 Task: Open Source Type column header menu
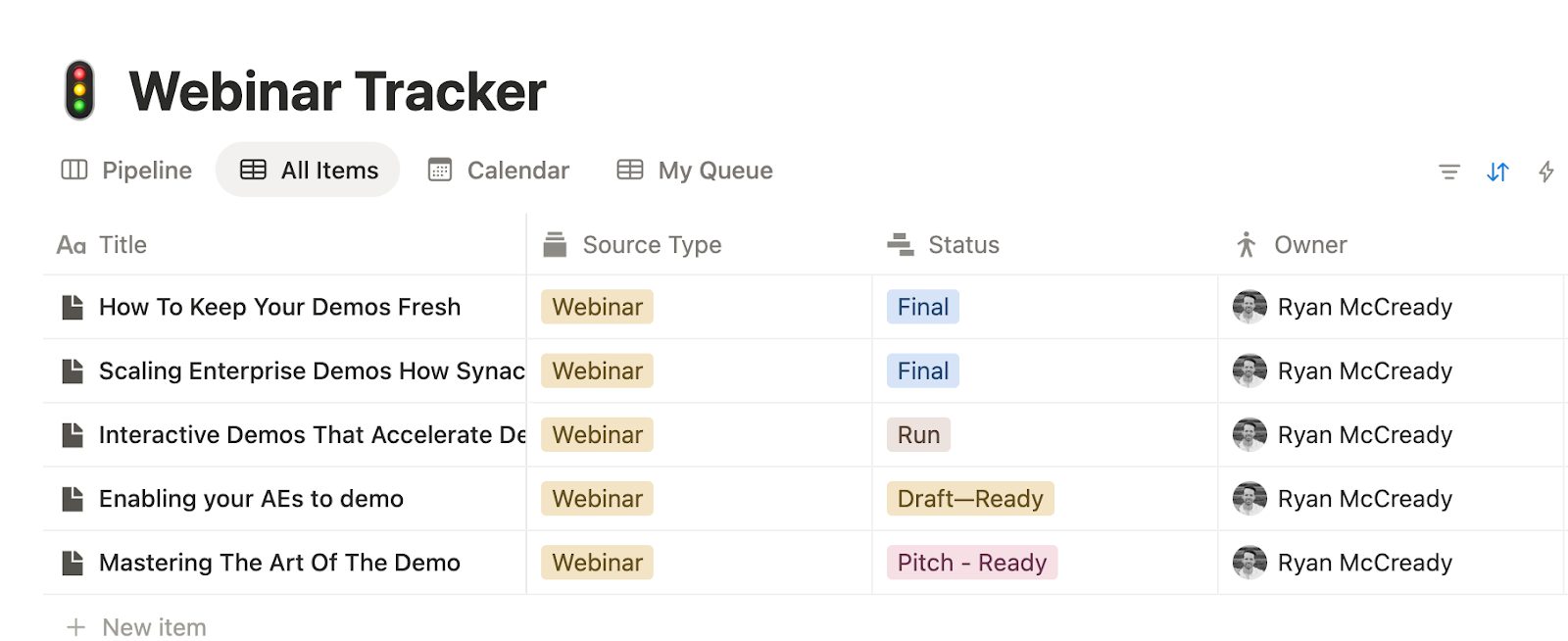pos(652,245)
